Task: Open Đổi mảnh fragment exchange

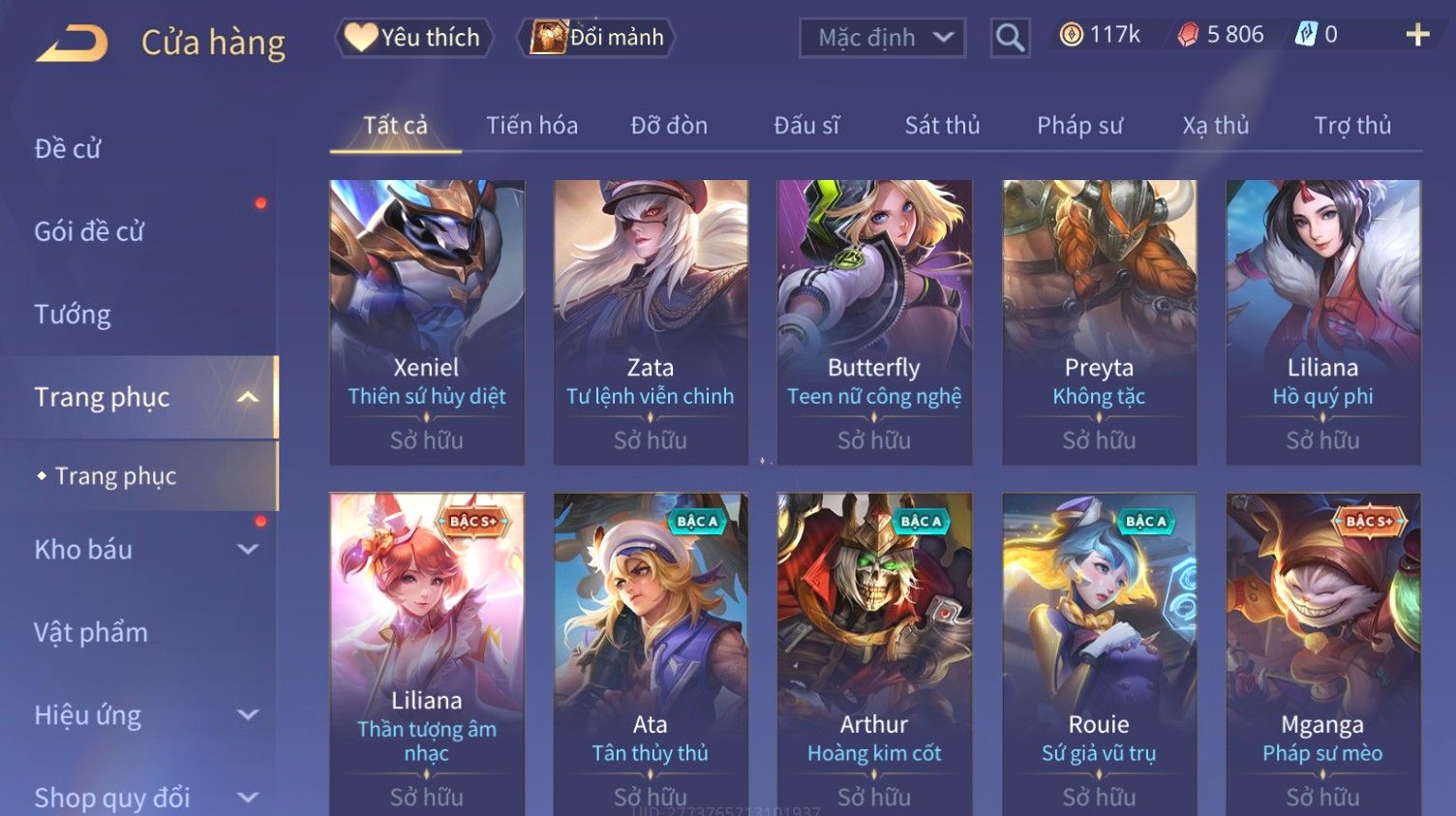Action: point(595,38)
